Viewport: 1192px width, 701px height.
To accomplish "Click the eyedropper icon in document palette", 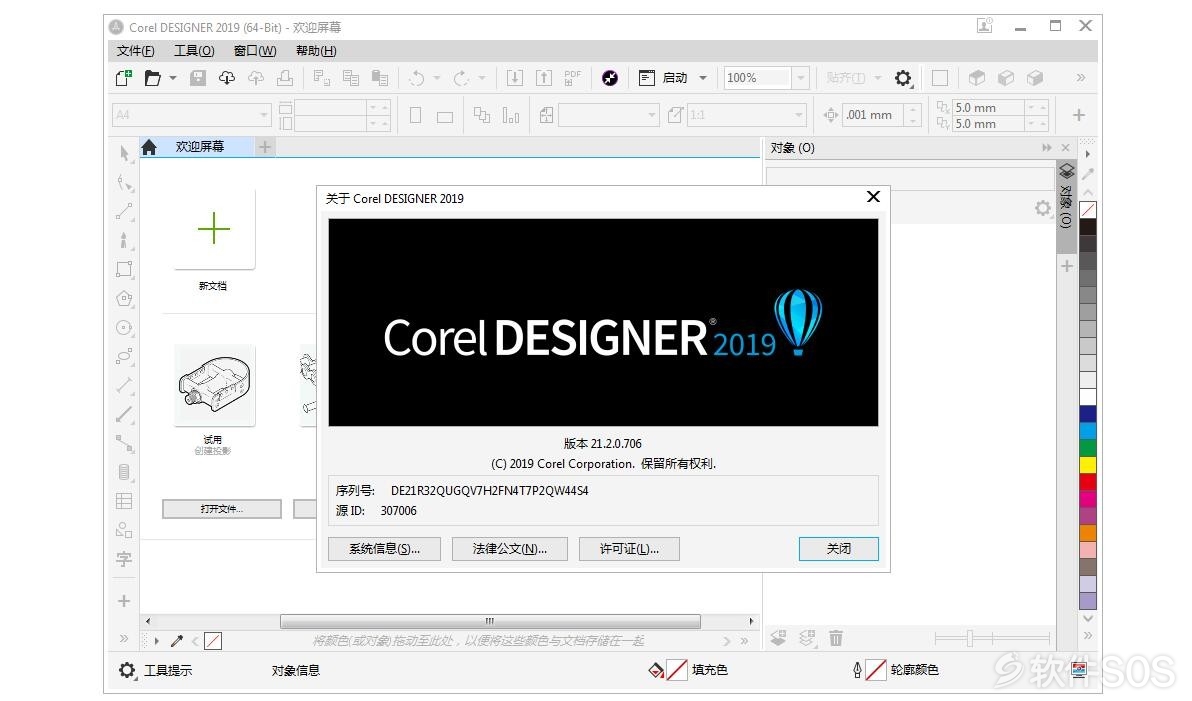I will tap(176, 641).
